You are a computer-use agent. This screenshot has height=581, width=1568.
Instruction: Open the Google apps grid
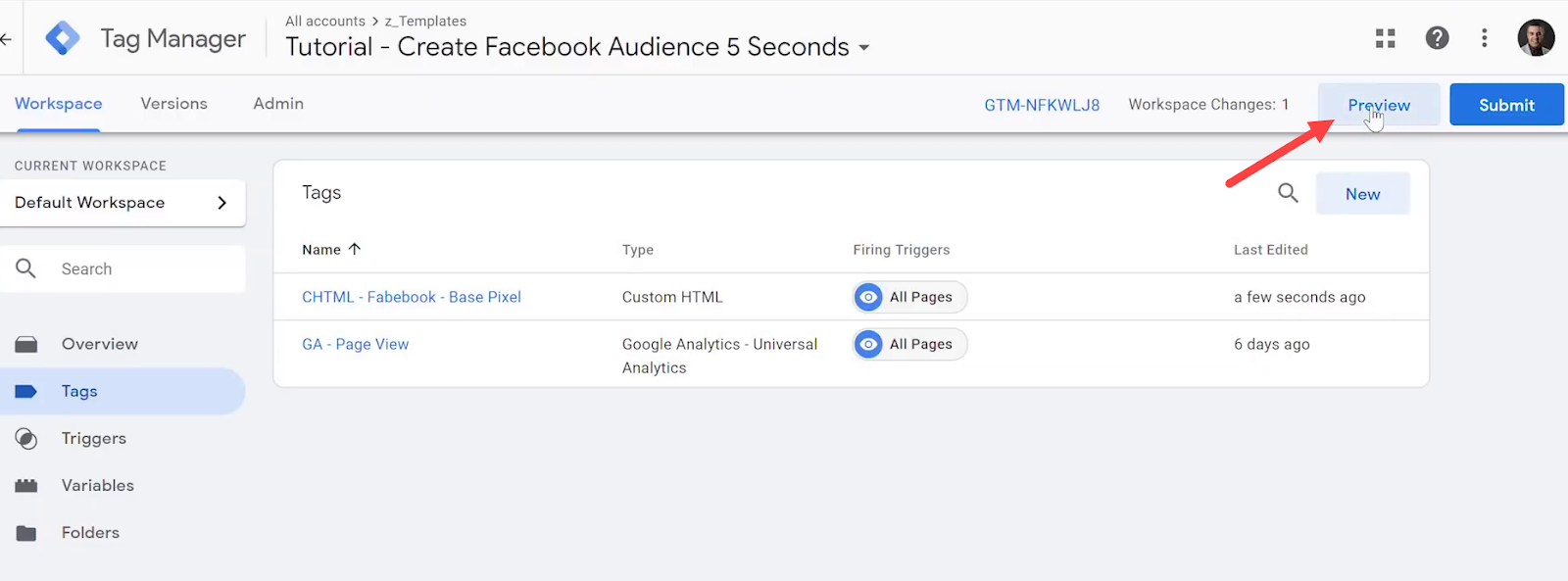1385,38
